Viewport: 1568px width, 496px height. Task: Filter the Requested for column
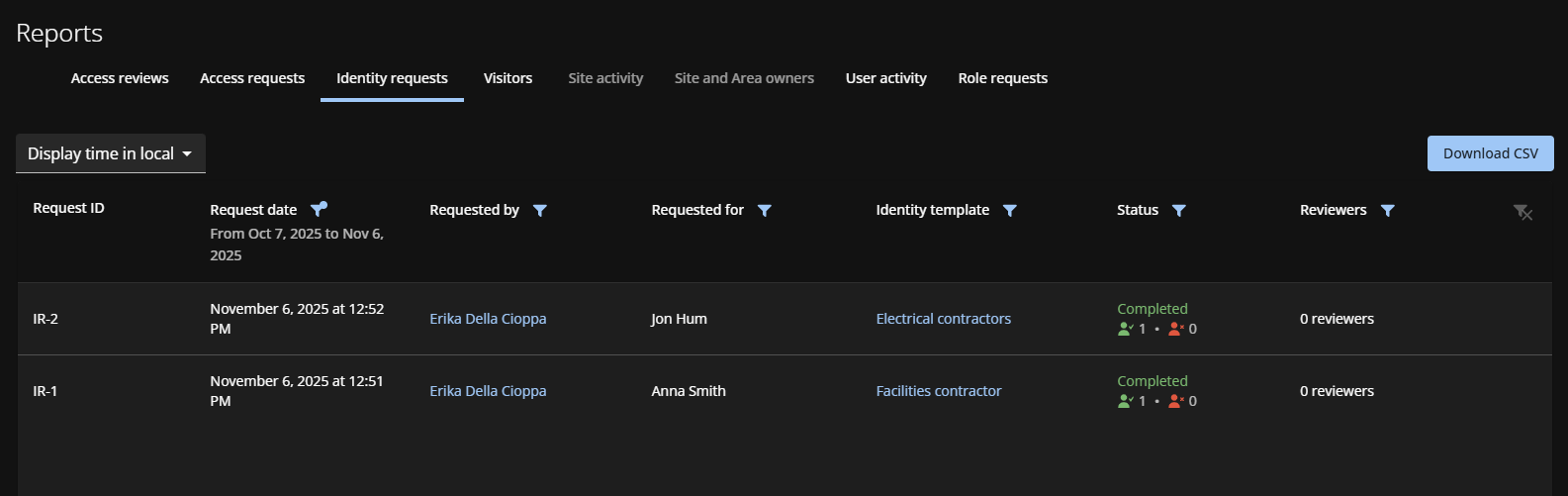[x=764, y=210]
